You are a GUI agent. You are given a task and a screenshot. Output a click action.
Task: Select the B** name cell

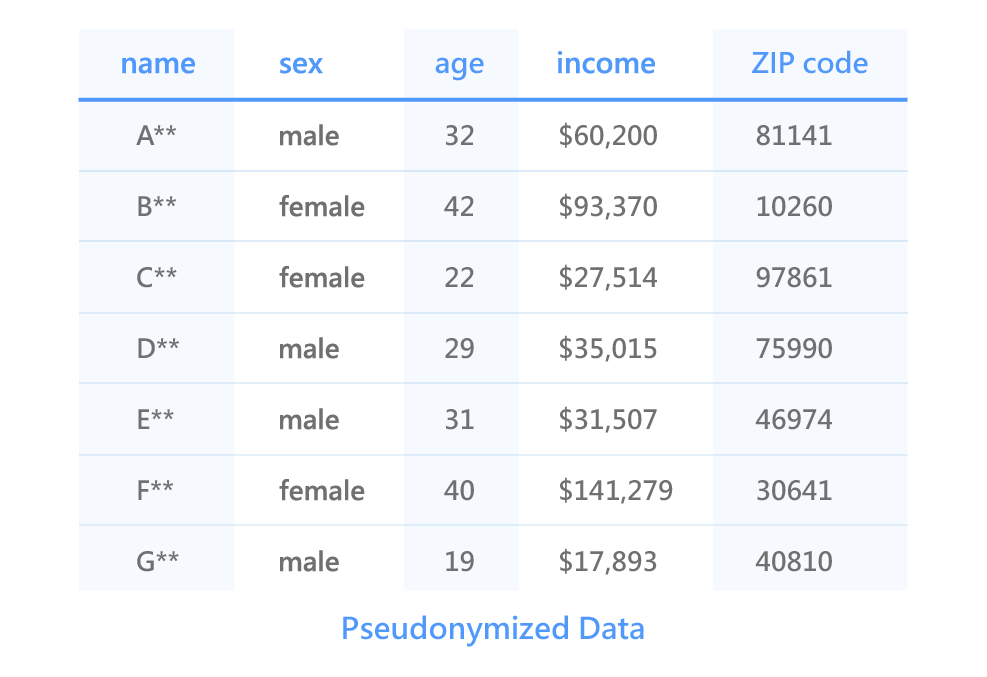click(x=157, y=207)
